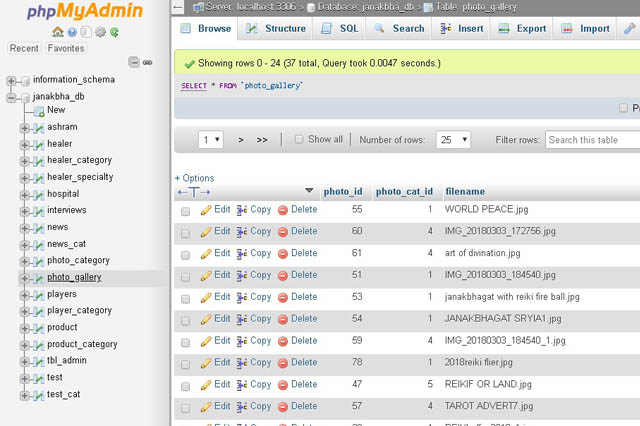The height and width of the screenshot is (426, 640).
Task: Click the Copy icon for 2018reiki flier.jpg row
Action: [242, 363]
